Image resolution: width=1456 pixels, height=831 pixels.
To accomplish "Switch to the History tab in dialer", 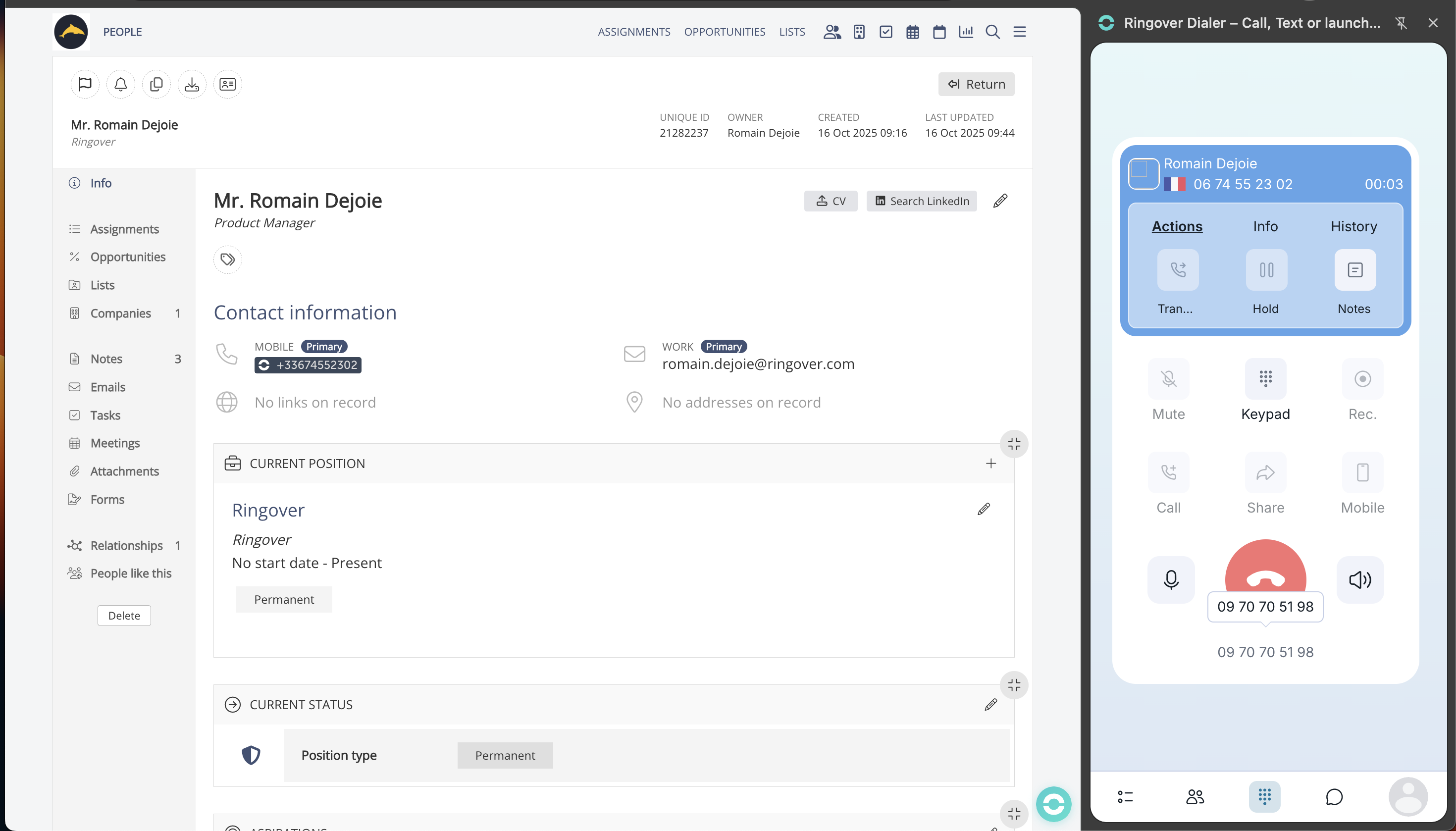I will (x=1353, y=227).
